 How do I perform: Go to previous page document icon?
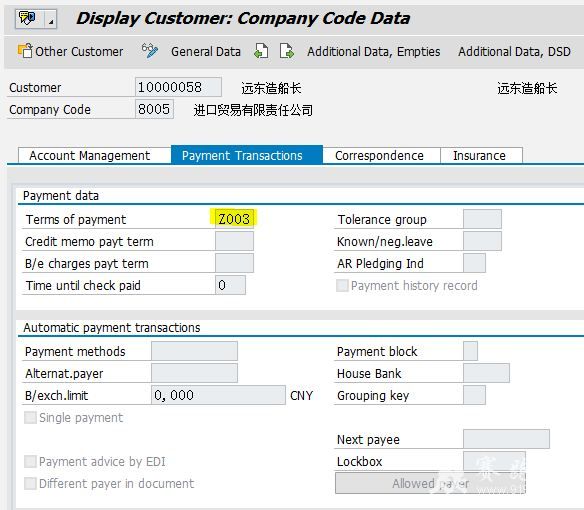pos(261,51)
